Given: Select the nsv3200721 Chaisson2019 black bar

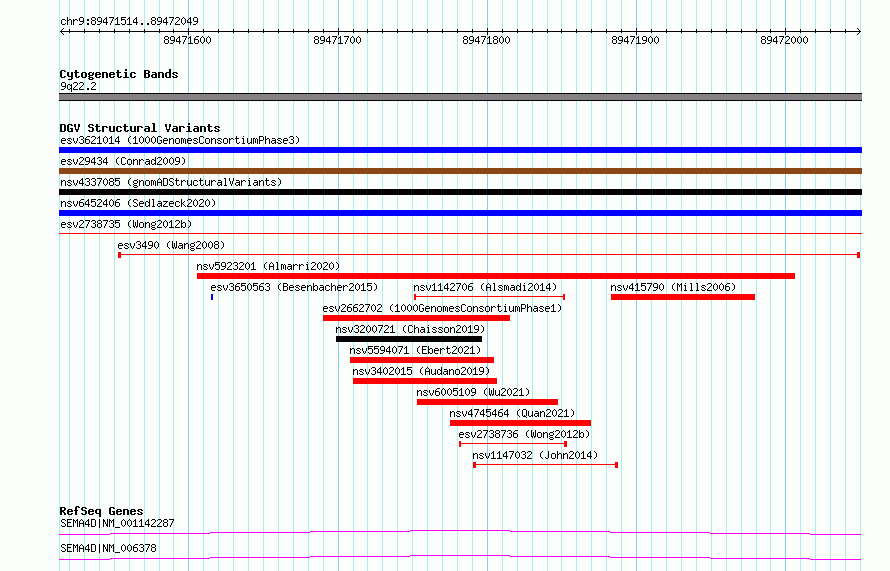Looking at the screenshot, I should pos(409,339).
